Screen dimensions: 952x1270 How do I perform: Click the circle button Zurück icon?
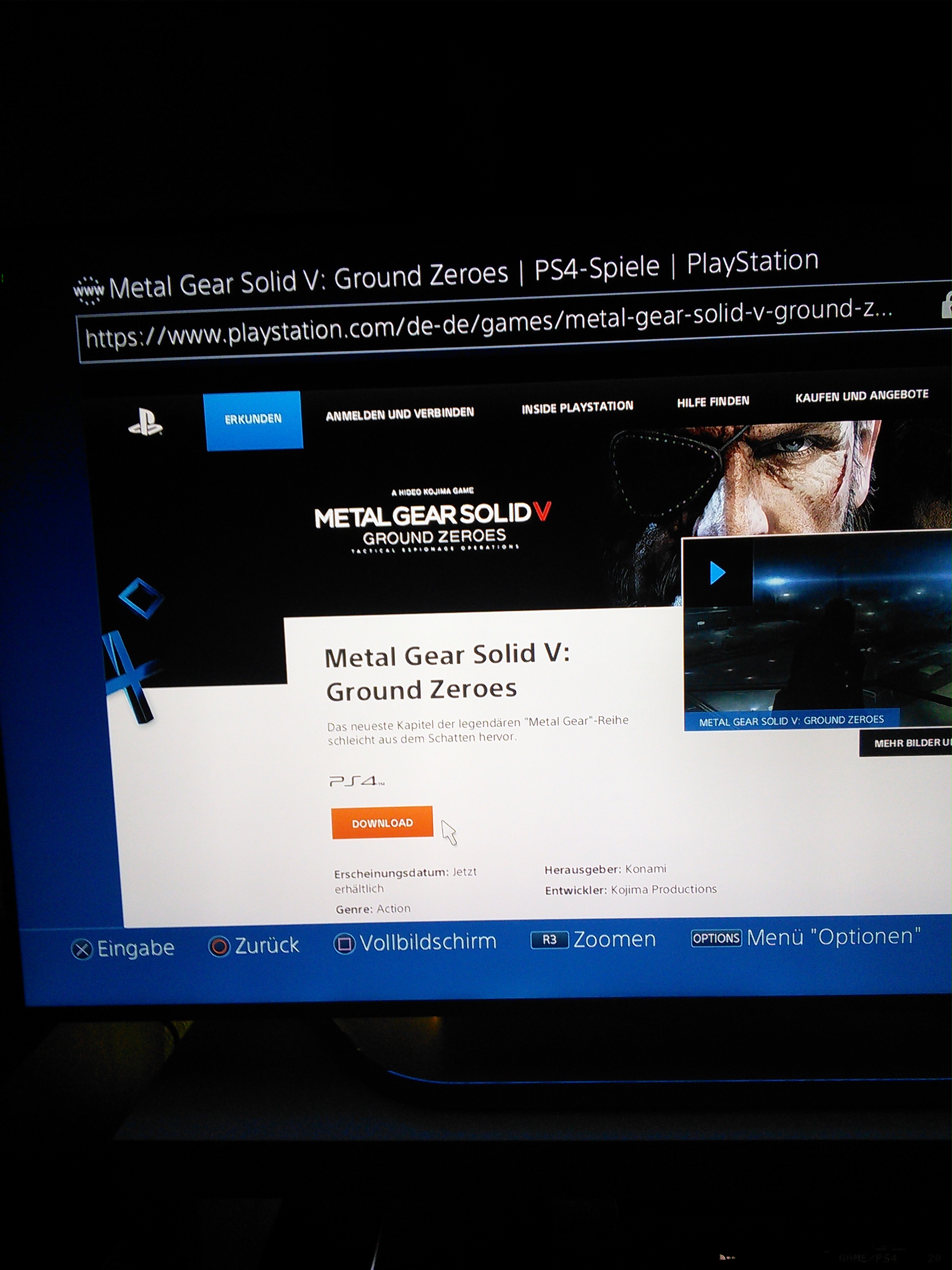(218, 946)
